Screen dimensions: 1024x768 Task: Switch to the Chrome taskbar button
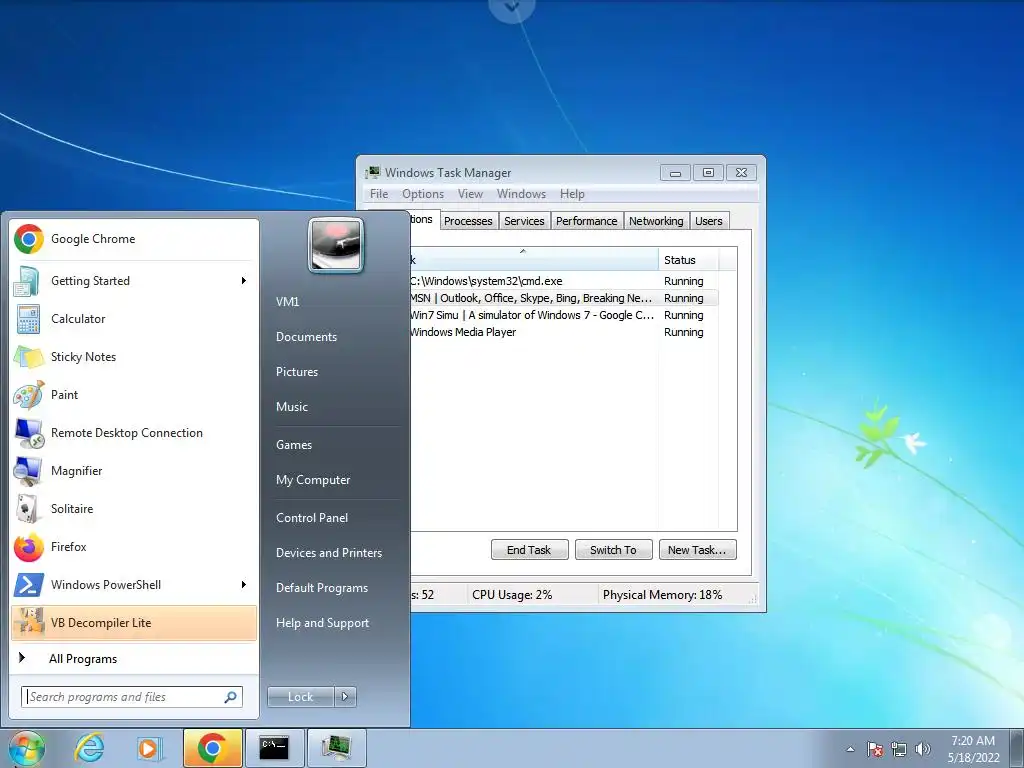click(x=212, y=748)
